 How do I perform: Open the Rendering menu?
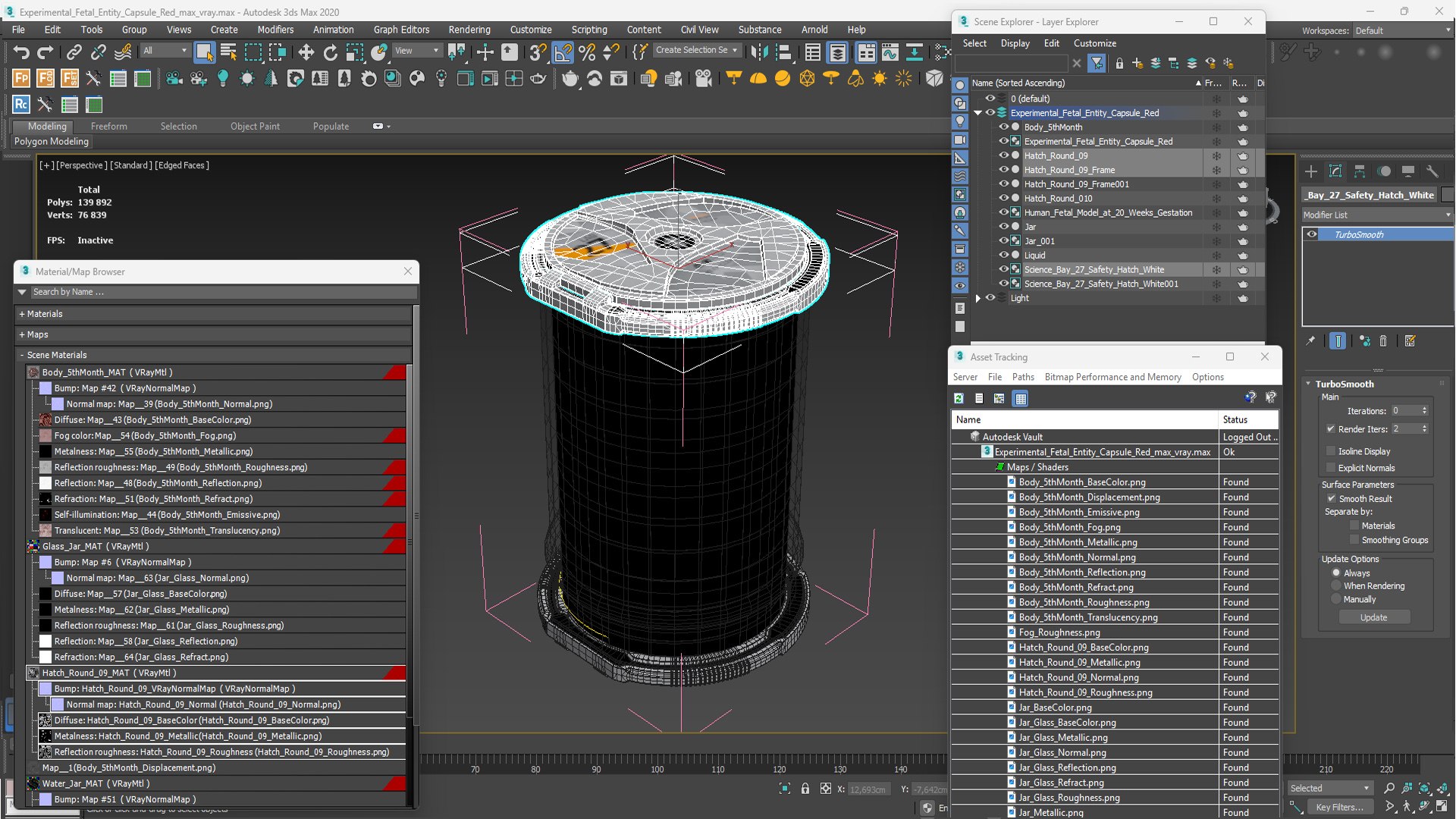(x=469, y=30)
